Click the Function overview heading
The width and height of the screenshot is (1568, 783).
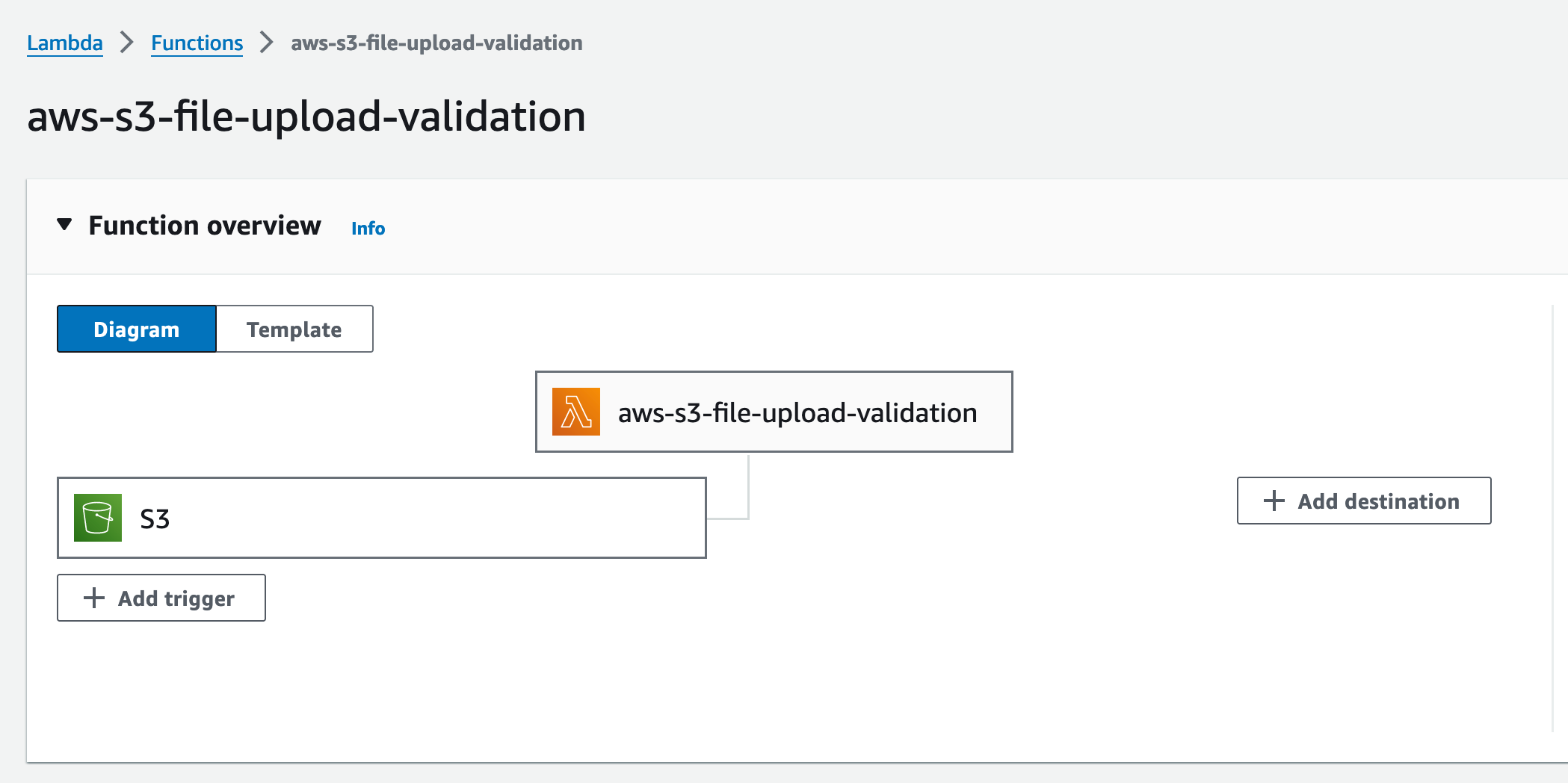click(205, 226)
